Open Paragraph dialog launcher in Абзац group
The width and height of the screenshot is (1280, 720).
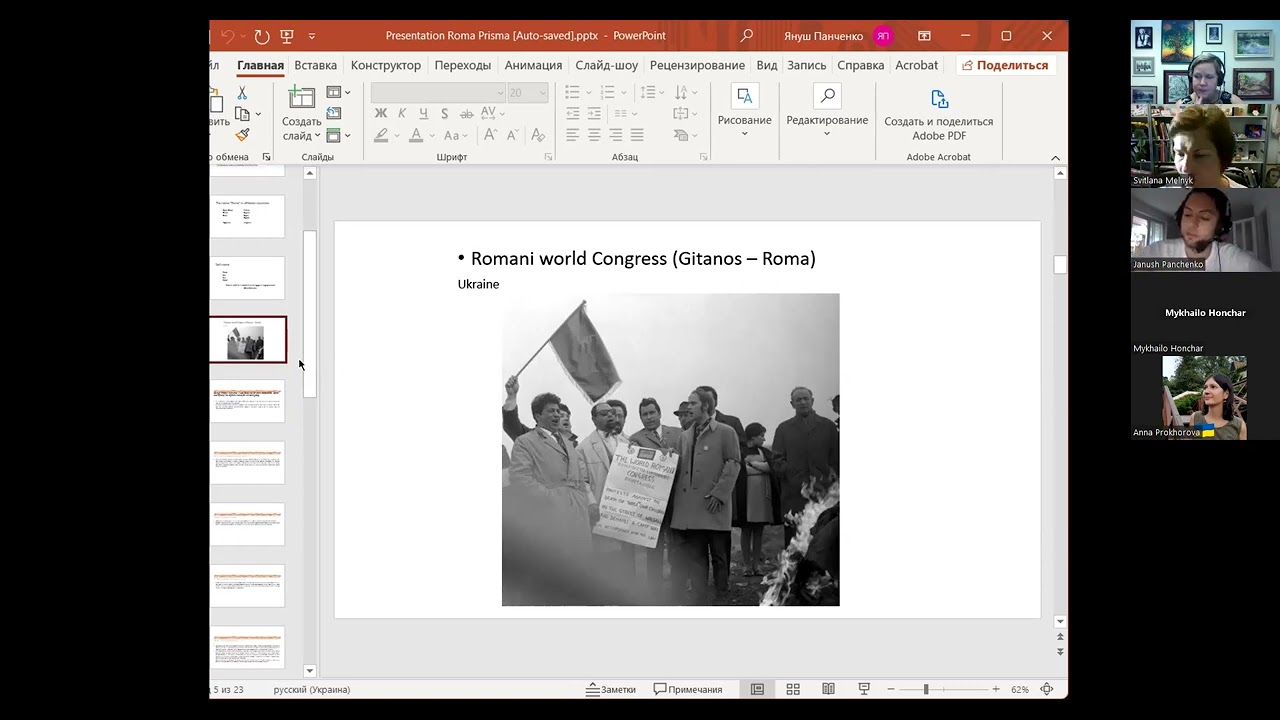704,157
